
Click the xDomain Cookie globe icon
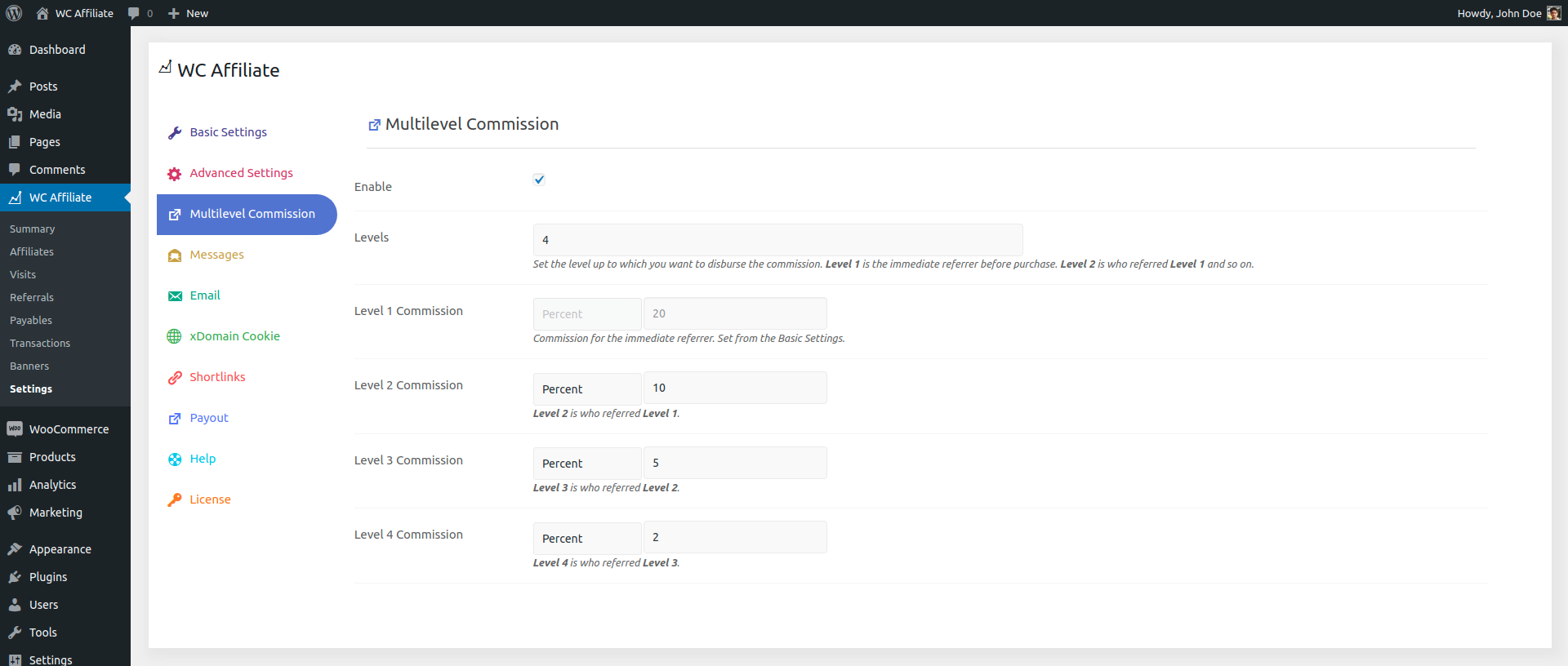point(175,336)
